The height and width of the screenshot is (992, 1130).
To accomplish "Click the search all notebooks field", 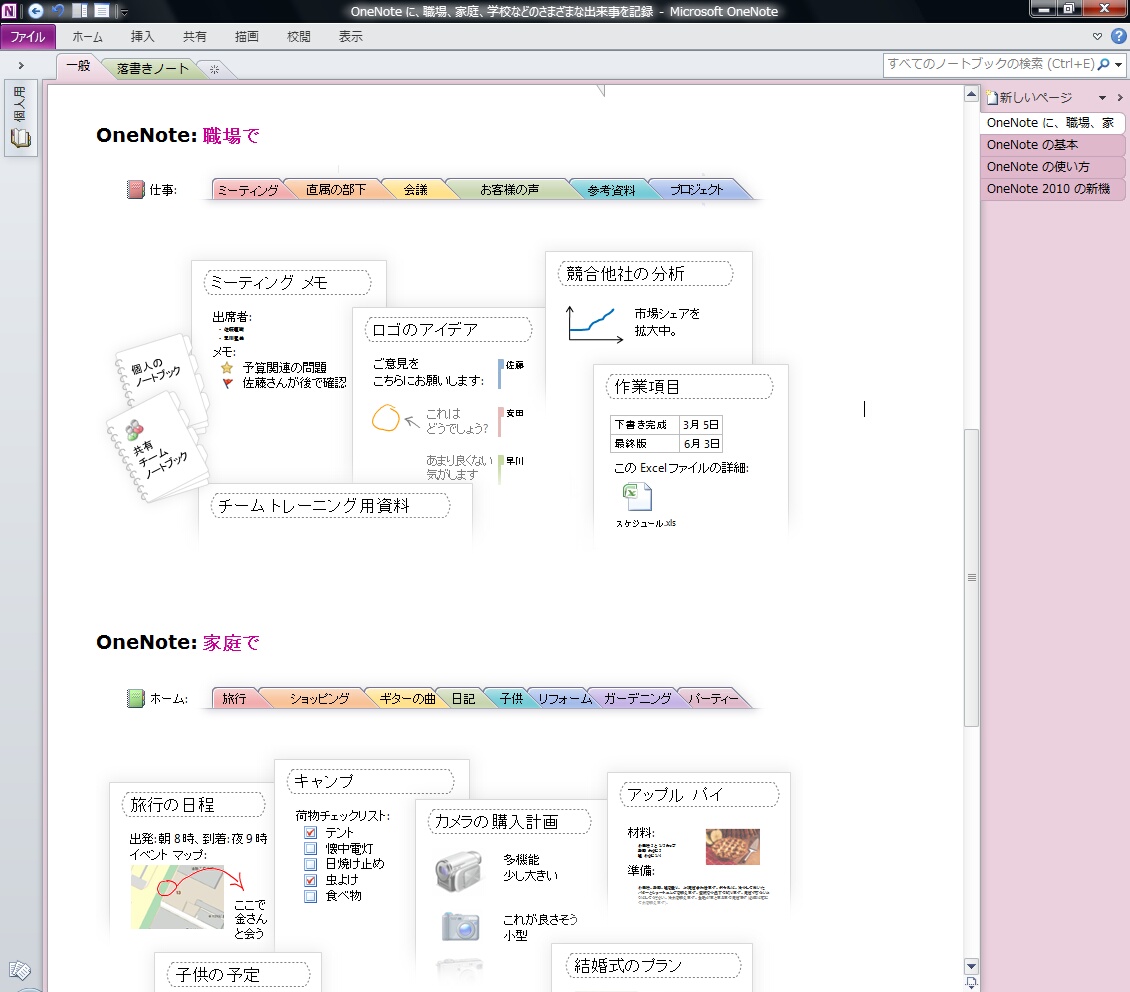I will (x=989, y=64).
